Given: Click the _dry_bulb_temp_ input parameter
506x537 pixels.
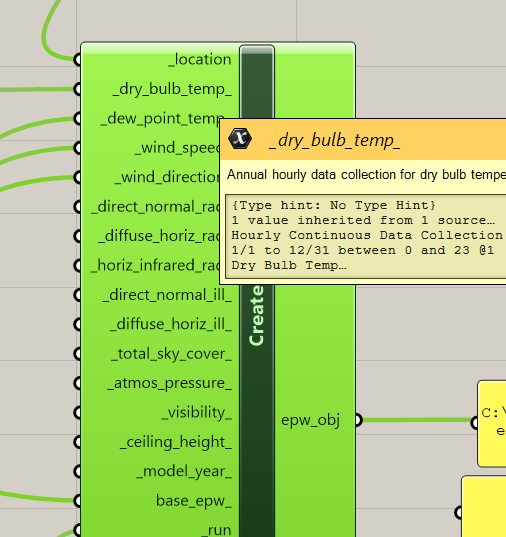Looking at the screenshot, I should (172, 89).
